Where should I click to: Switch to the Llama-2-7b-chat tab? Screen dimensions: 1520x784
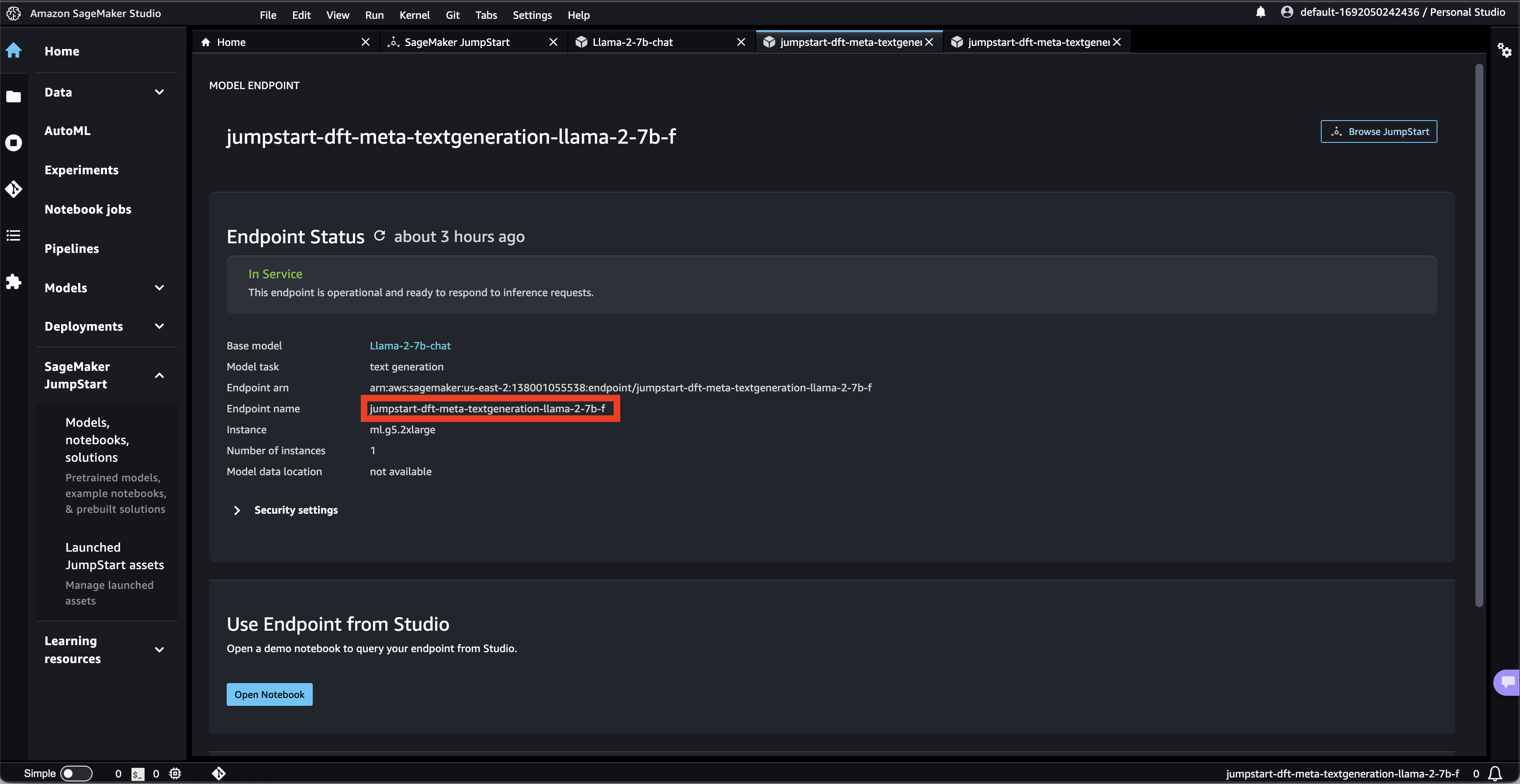tap(632, 42)
